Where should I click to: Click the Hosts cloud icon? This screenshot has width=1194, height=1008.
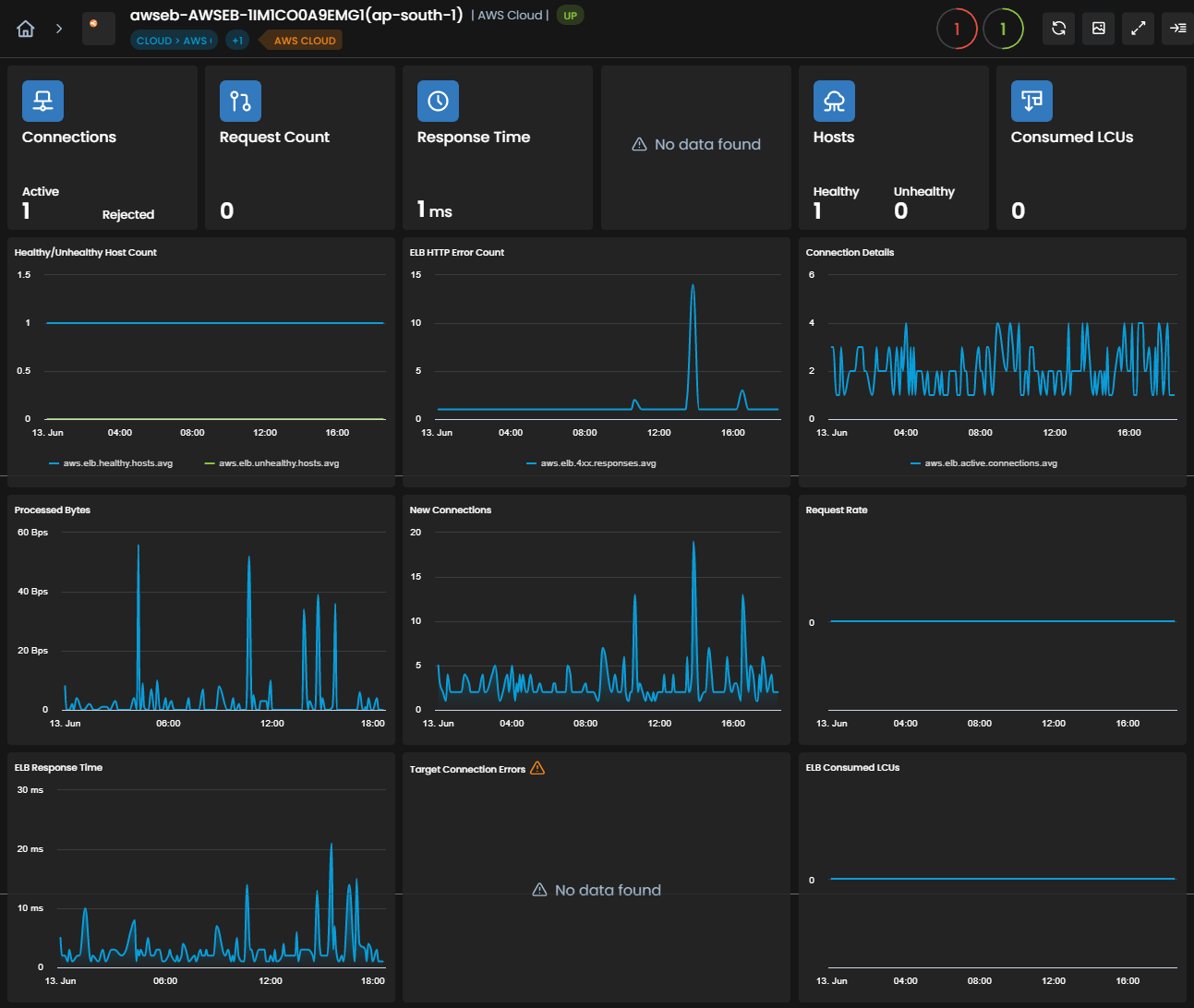[834, 102]
